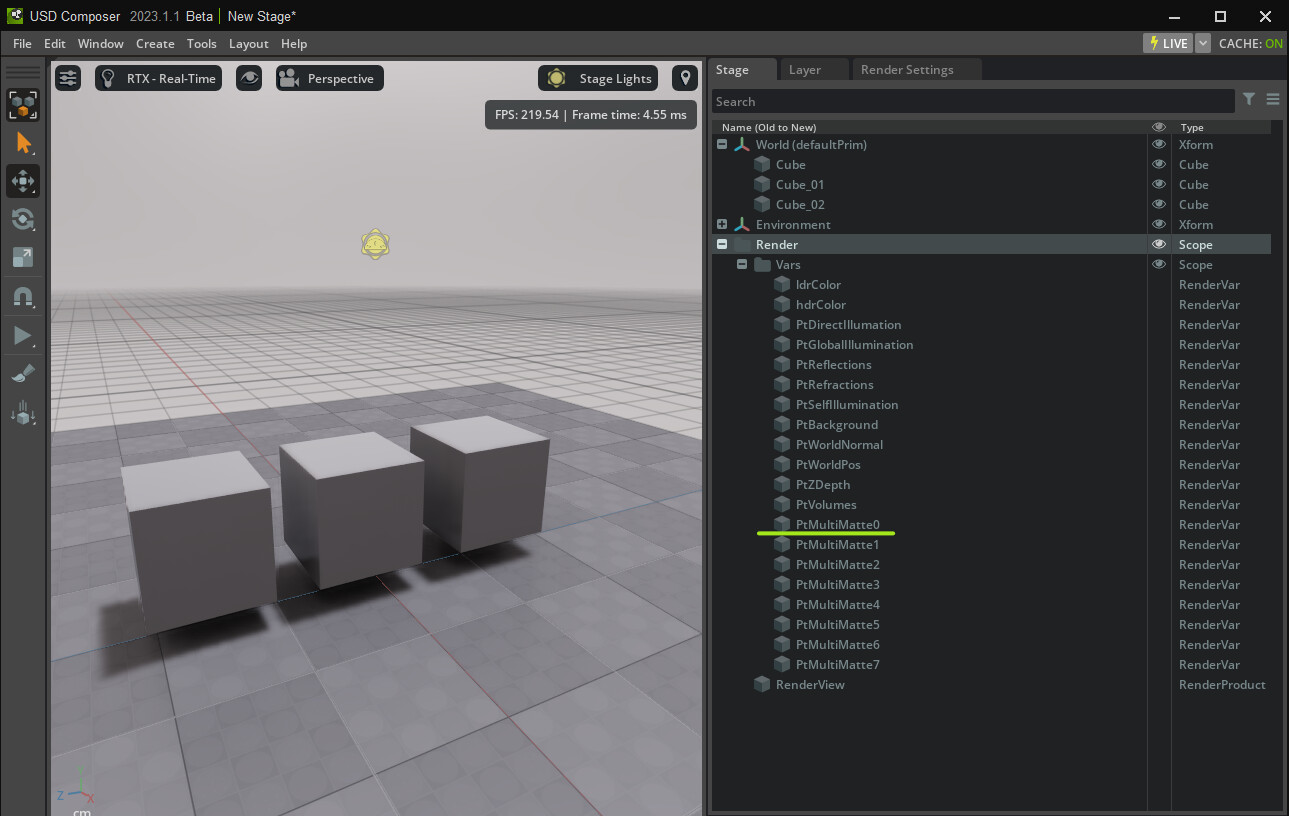Sort by Name (Old to New) header

point(769,127)
